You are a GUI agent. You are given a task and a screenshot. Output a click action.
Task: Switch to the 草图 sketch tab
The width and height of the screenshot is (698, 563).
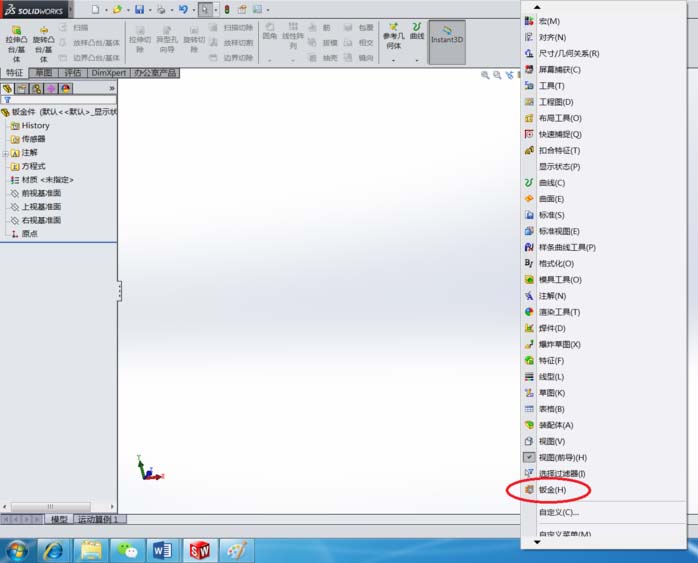pyautogui.click(x=44, y=73)
